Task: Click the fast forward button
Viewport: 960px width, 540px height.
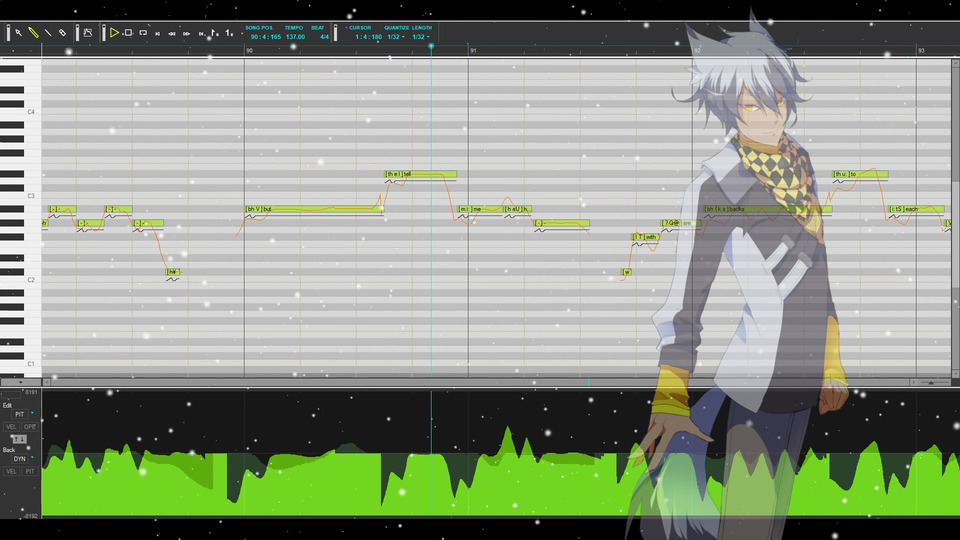Action: (x=187, y=34)
